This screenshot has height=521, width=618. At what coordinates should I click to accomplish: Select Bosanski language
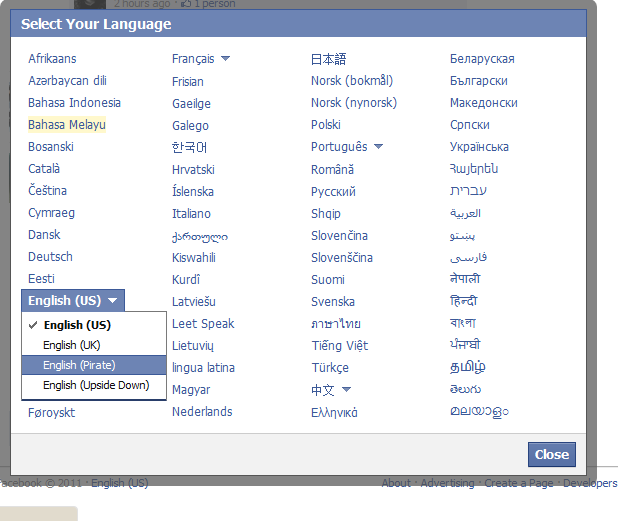coord(50,147)
